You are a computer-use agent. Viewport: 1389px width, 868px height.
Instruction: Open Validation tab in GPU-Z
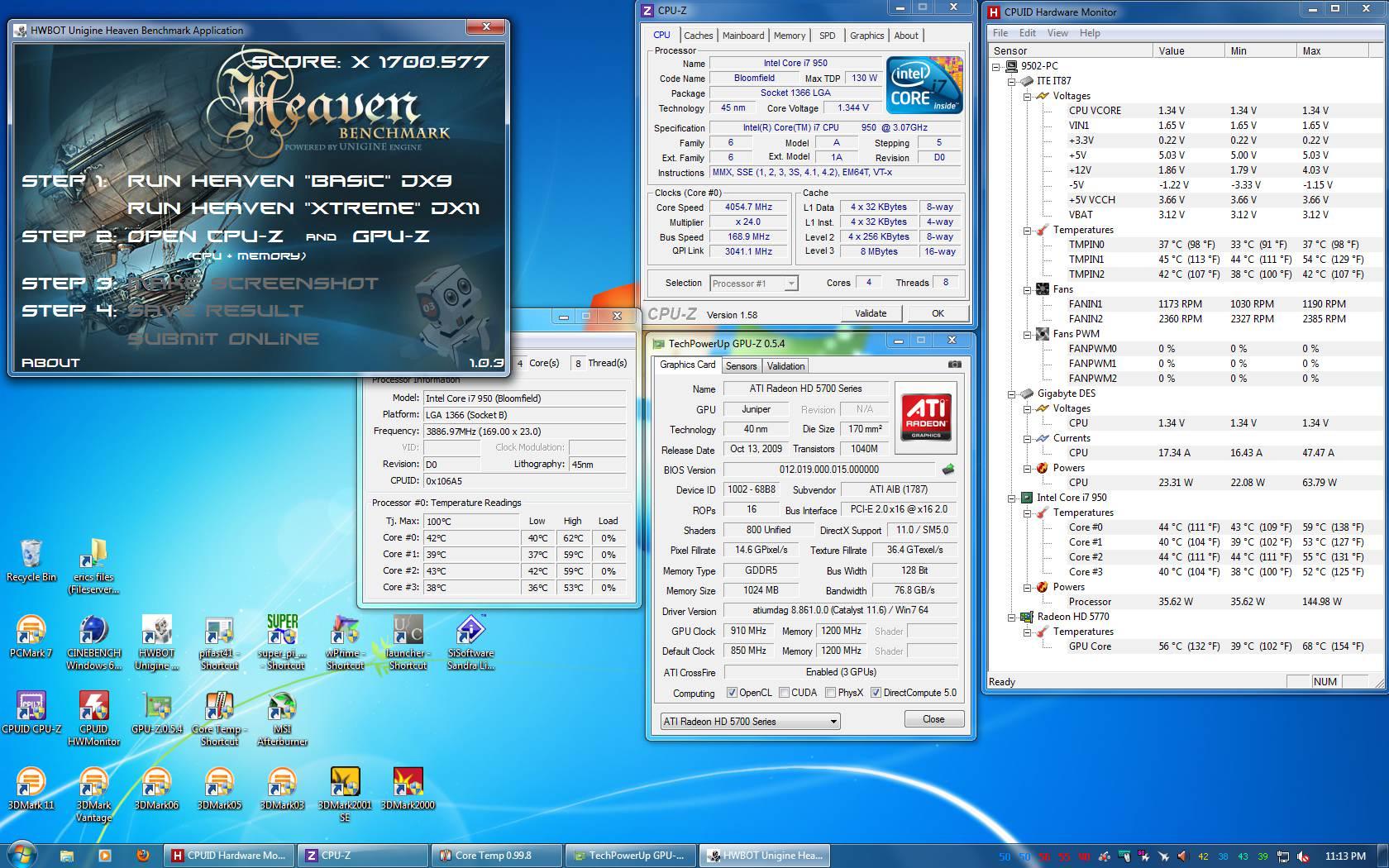pyautogui.click(x=785, y=366)
